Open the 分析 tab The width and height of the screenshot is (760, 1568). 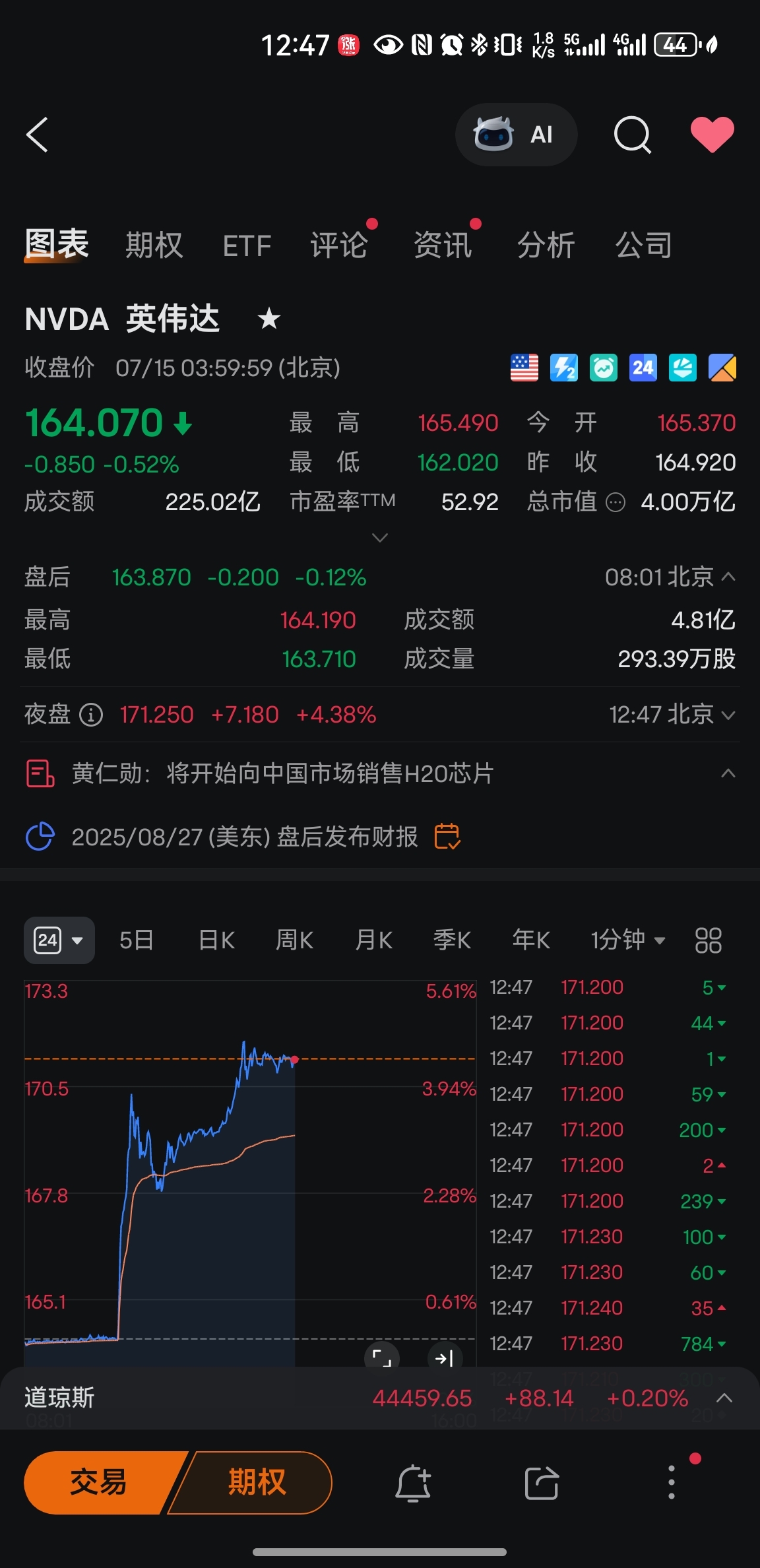[x=546, y=245]
